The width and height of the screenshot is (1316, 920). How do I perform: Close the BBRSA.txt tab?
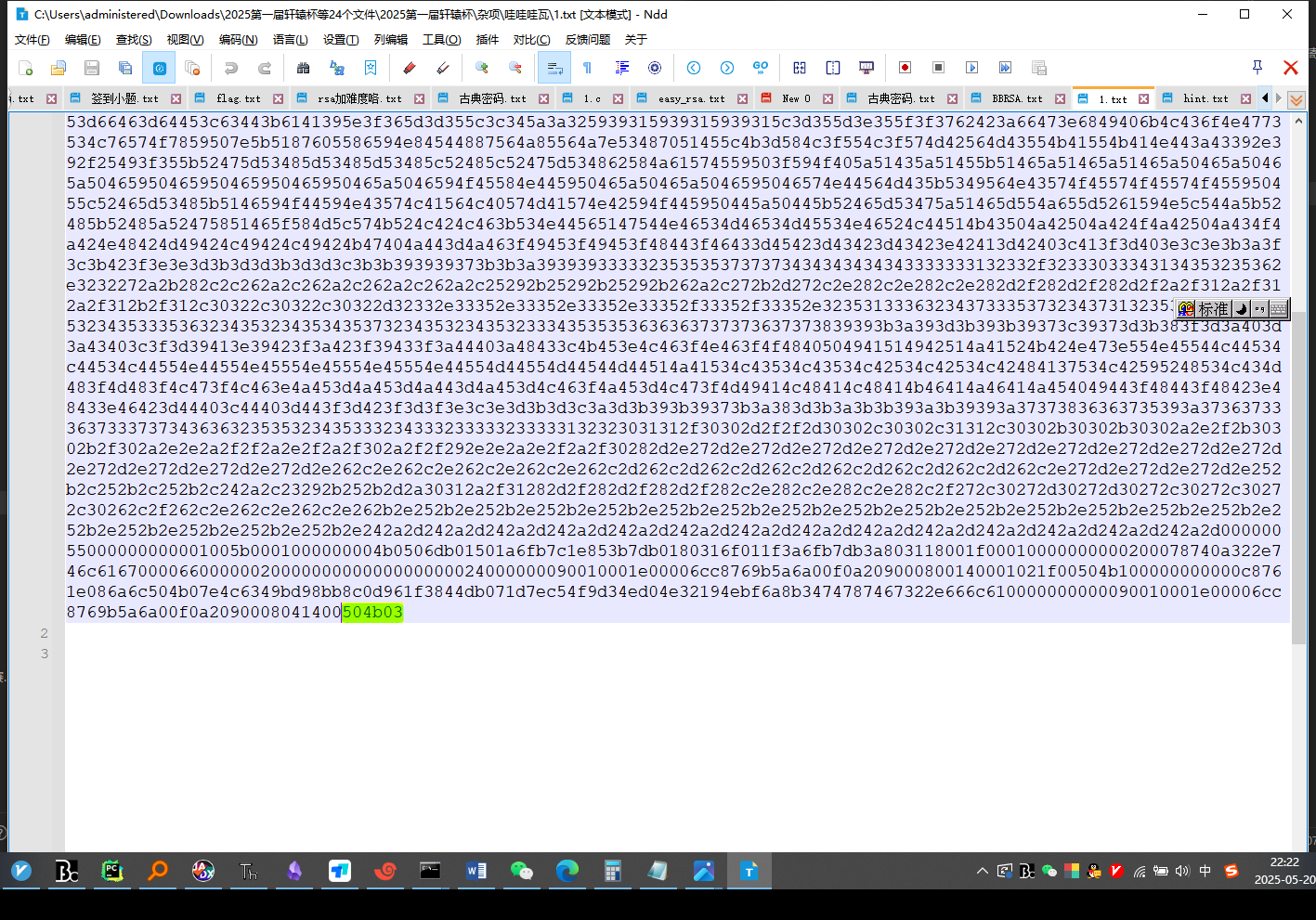pyautogui.click(x=1059, y=98)
